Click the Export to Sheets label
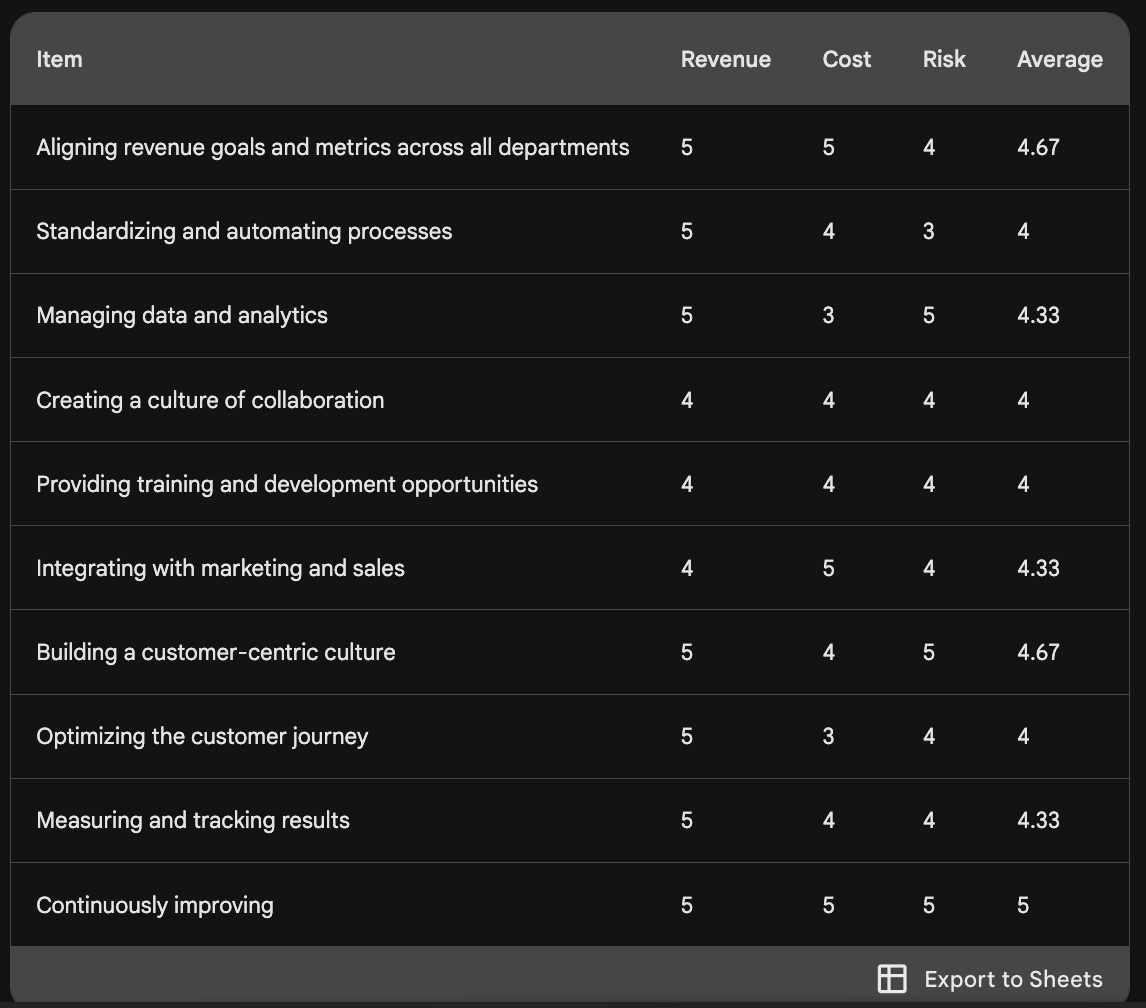The image size is (1146, 1008). (x=1013, y=979)
